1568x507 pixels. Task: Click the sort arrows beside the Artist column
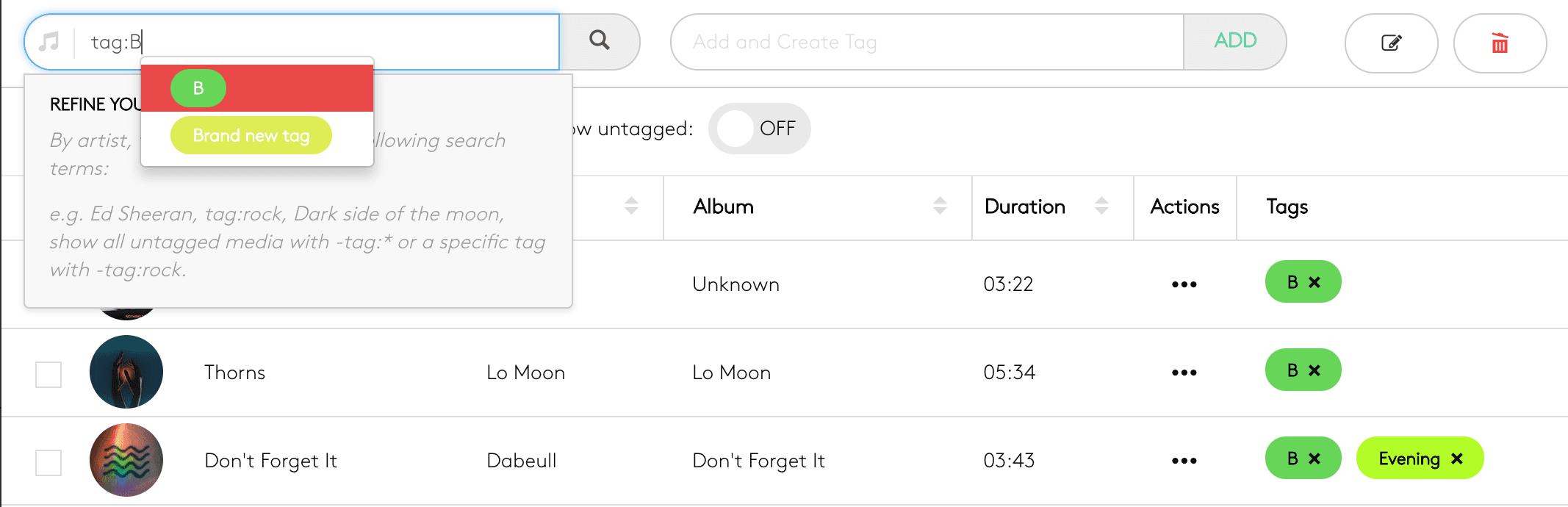click(x=630, y=207)
